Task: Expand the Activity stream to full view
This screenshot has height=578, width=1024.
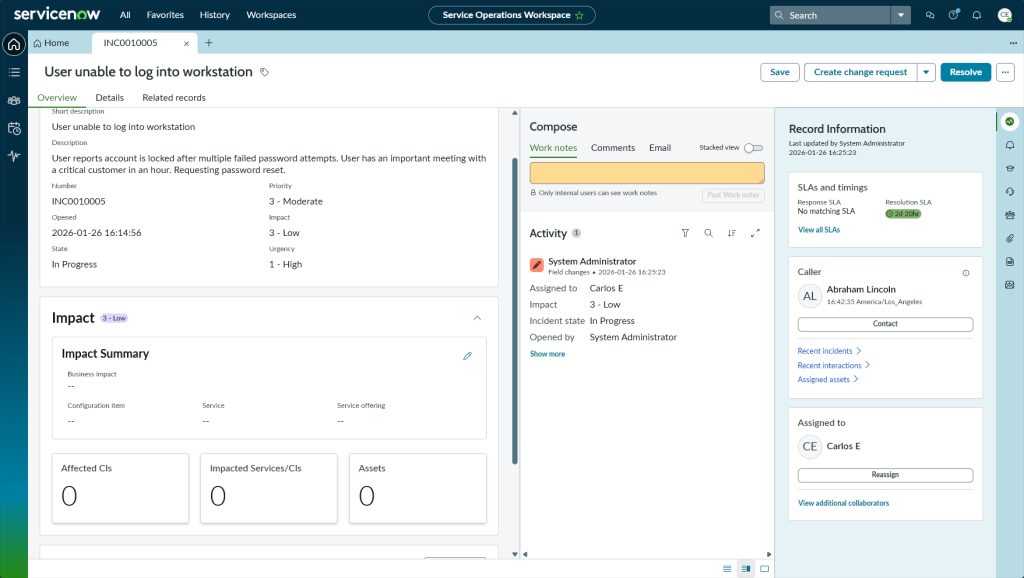Action: click(x=755, y=233)
